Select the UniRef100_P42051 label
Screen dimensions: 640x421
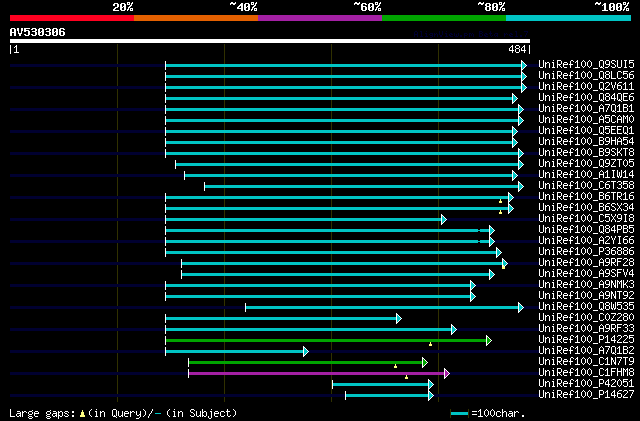tap(586, 384)
